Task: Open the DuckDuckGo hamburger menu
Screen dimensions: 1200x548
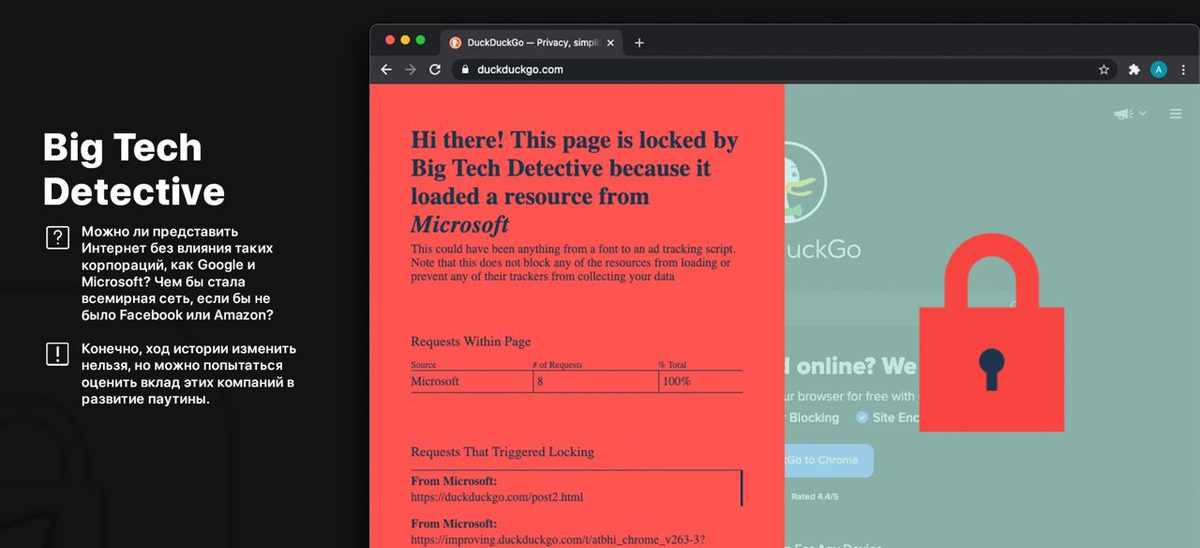Action: (x=1176, y=114)
